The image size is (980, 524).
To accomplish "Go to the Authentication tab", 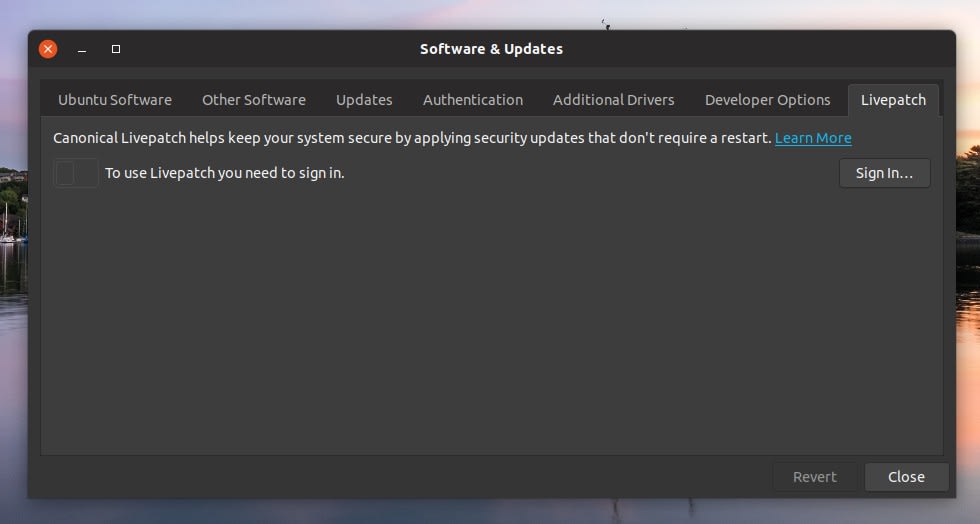I will (x=473, y=100).
